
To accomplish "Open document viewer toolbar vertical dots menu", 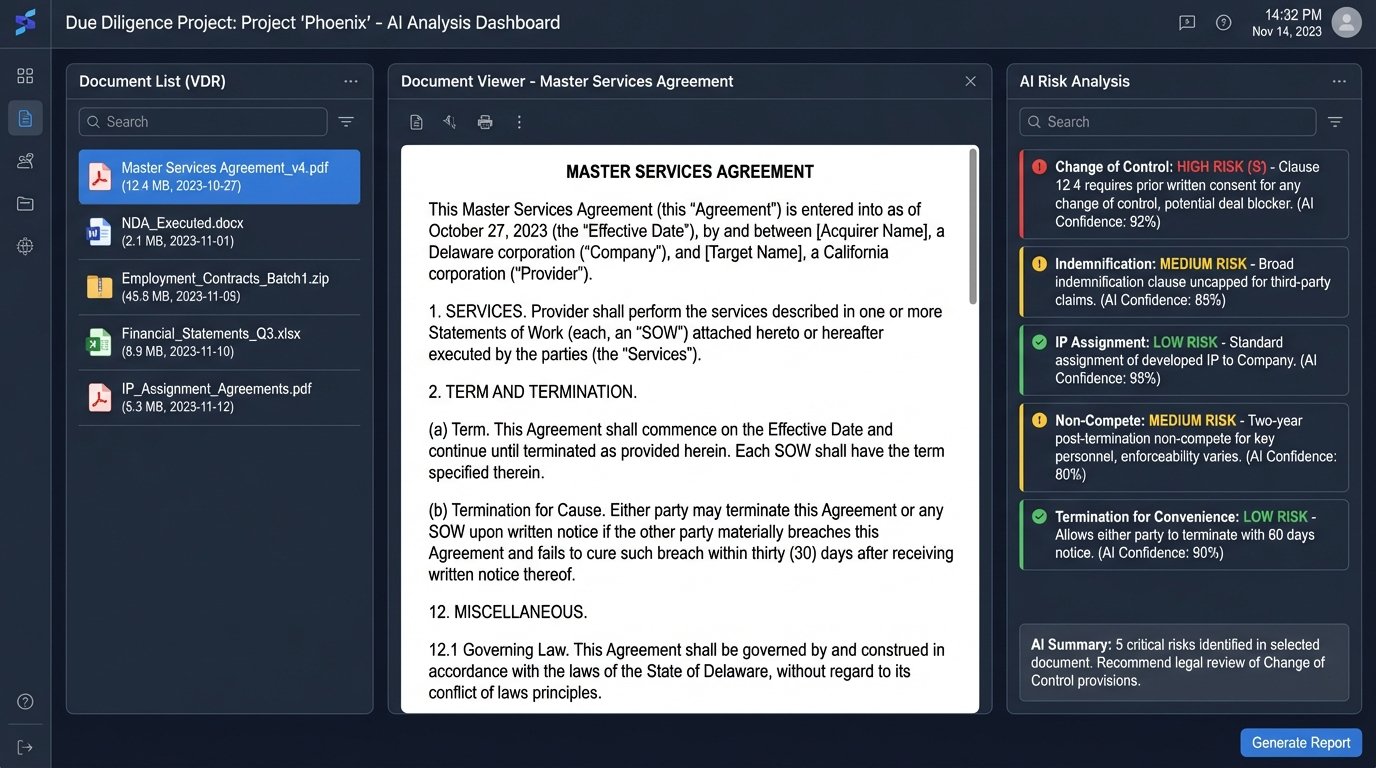I will (519, 122).
